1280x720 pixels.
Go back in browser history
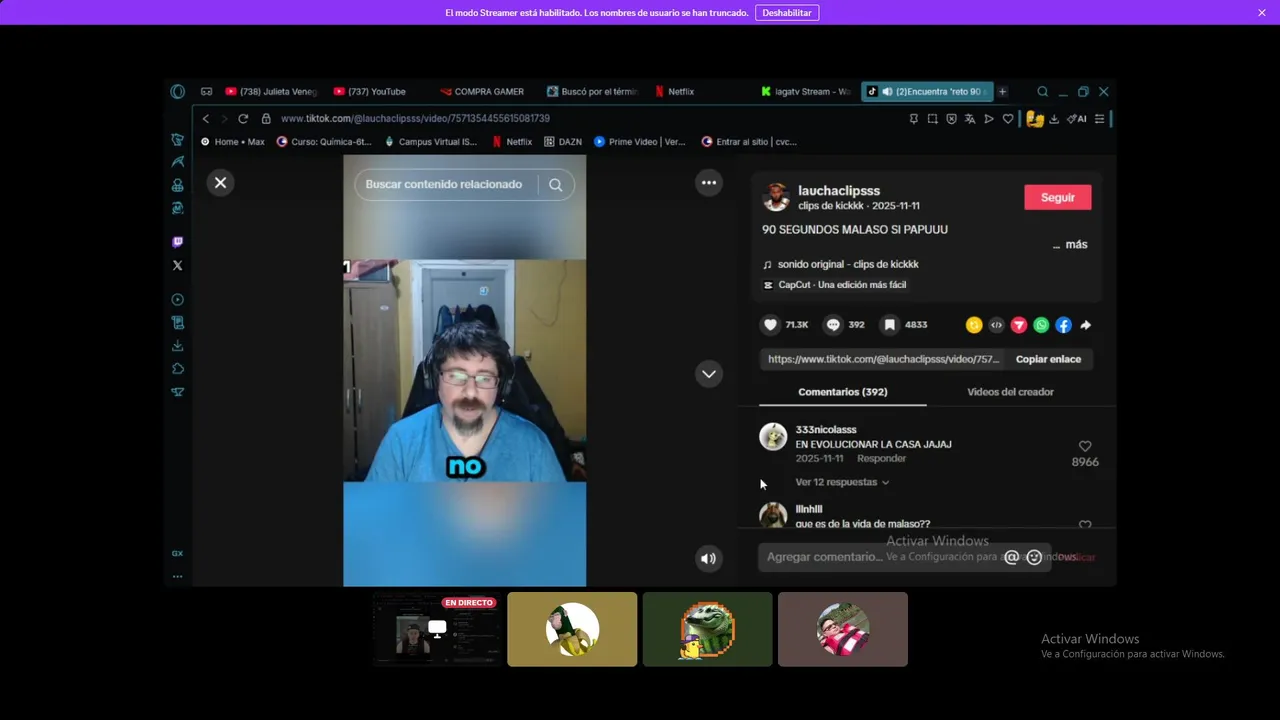coord(206,118)
